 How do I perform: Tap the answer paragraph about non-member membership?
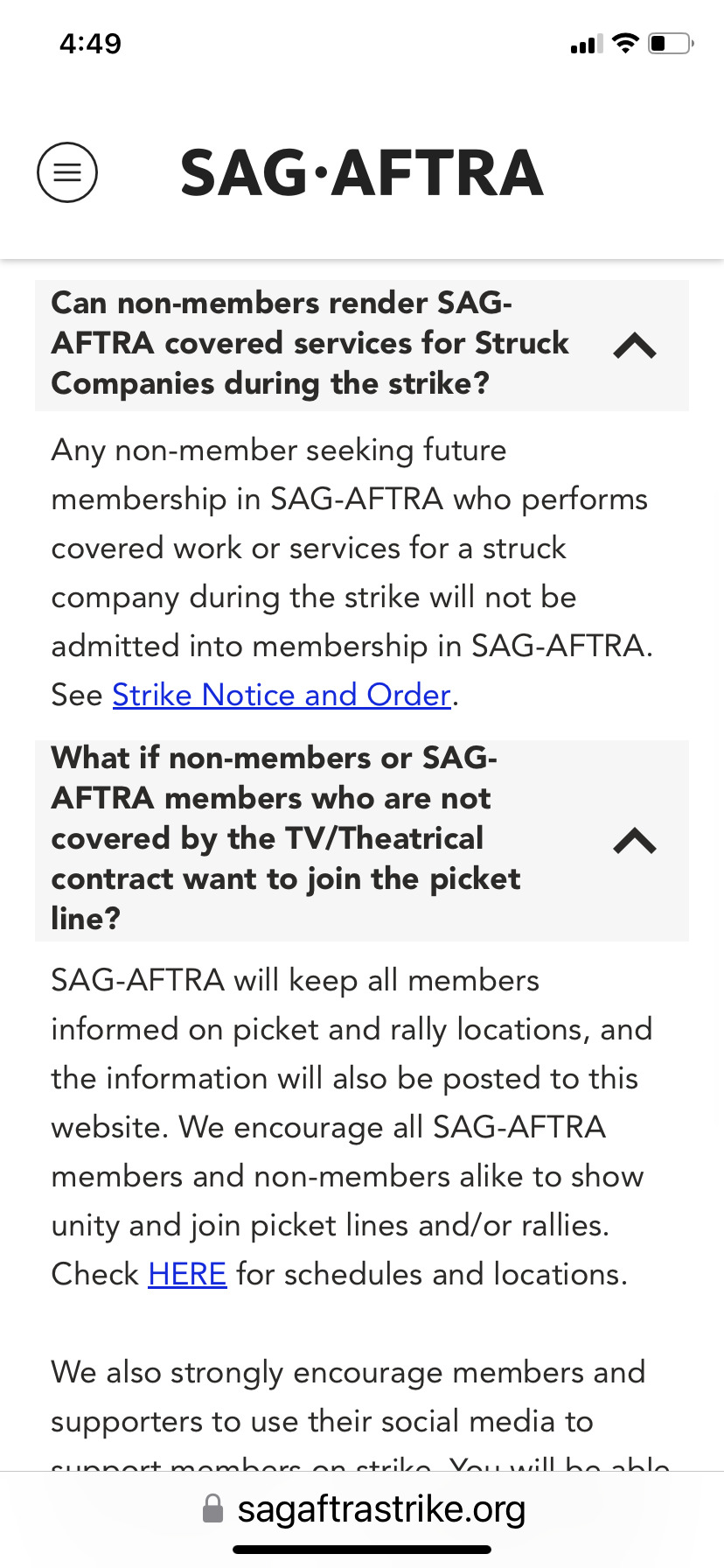click(x=352, y=572)
